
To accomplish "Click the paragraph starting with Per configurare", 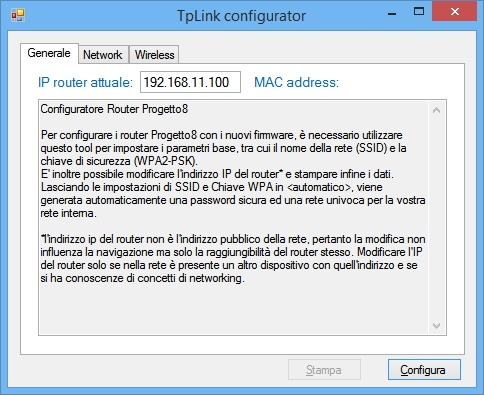I will (233, 174).
